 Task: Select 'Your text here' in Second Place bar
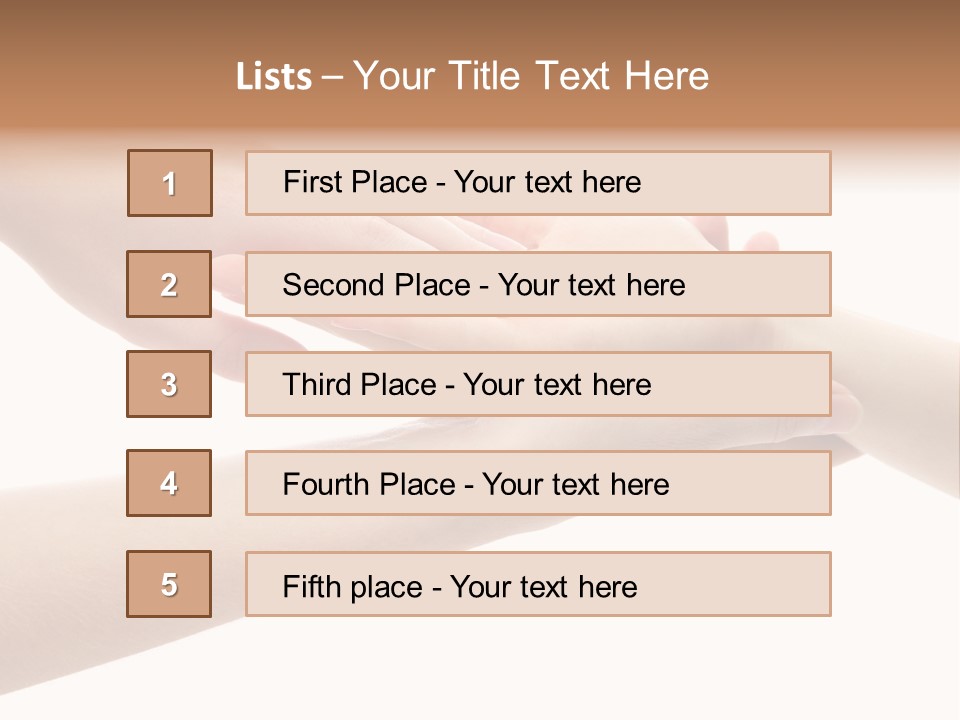coord(591,285)
